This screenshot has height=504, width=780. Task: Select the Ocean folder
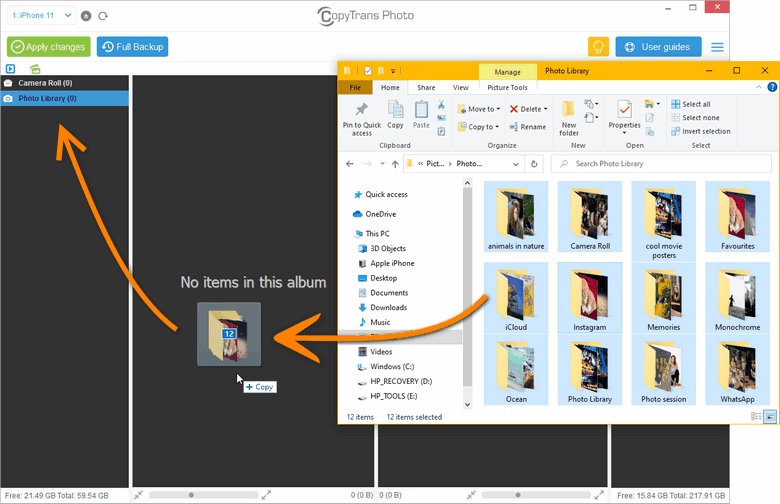coord(516,370)
